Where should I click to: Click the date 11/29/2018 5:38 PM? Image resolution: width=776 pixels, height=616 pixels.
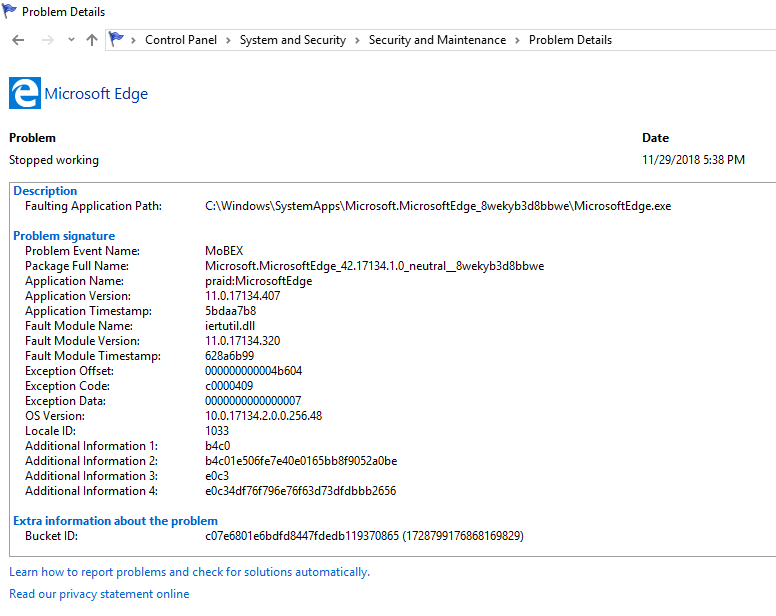(x=693, y=160)
